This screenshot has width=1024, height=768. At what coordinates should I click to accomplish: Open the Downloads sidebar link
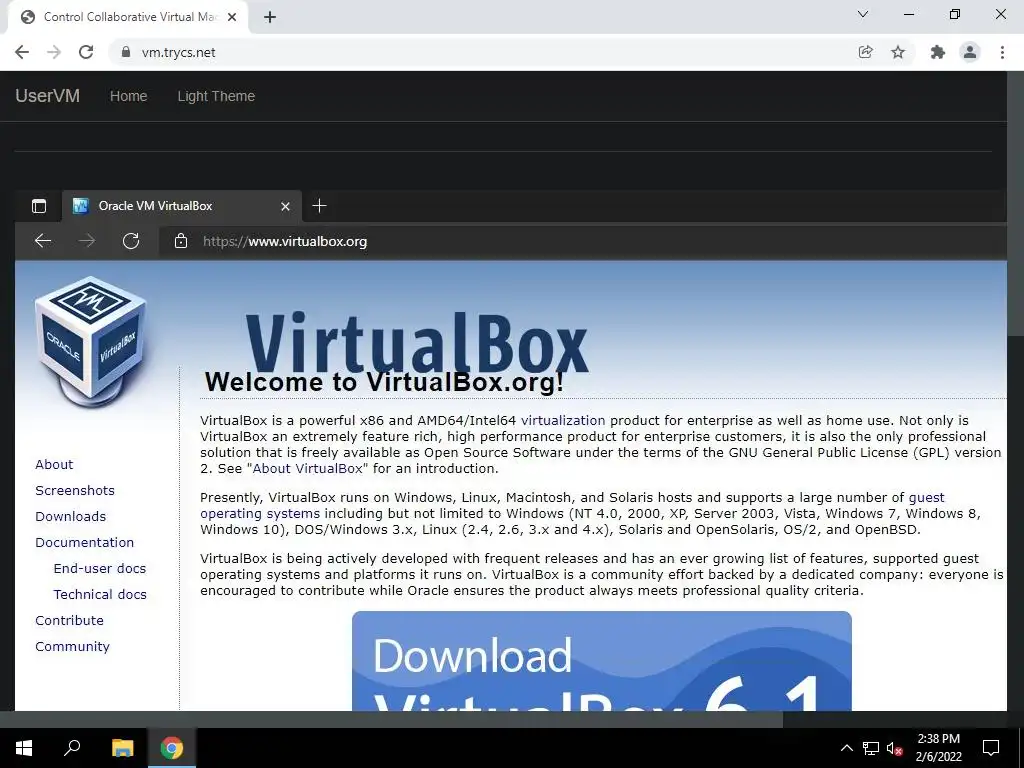(x=71, y=517)
